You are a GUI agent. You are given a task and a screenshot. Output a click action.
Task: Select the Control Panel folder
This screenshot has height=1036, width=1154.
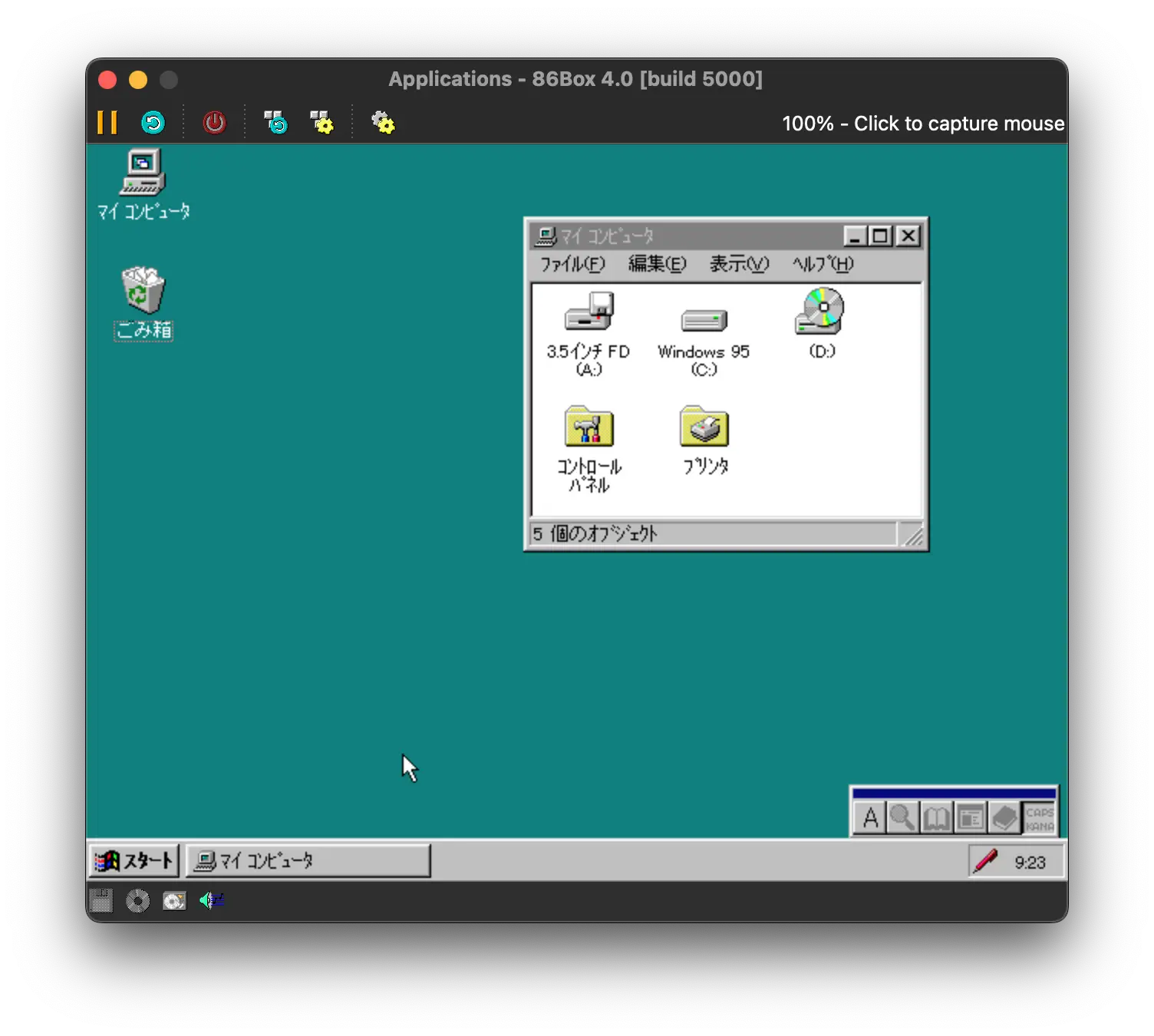tap(589, 449)
